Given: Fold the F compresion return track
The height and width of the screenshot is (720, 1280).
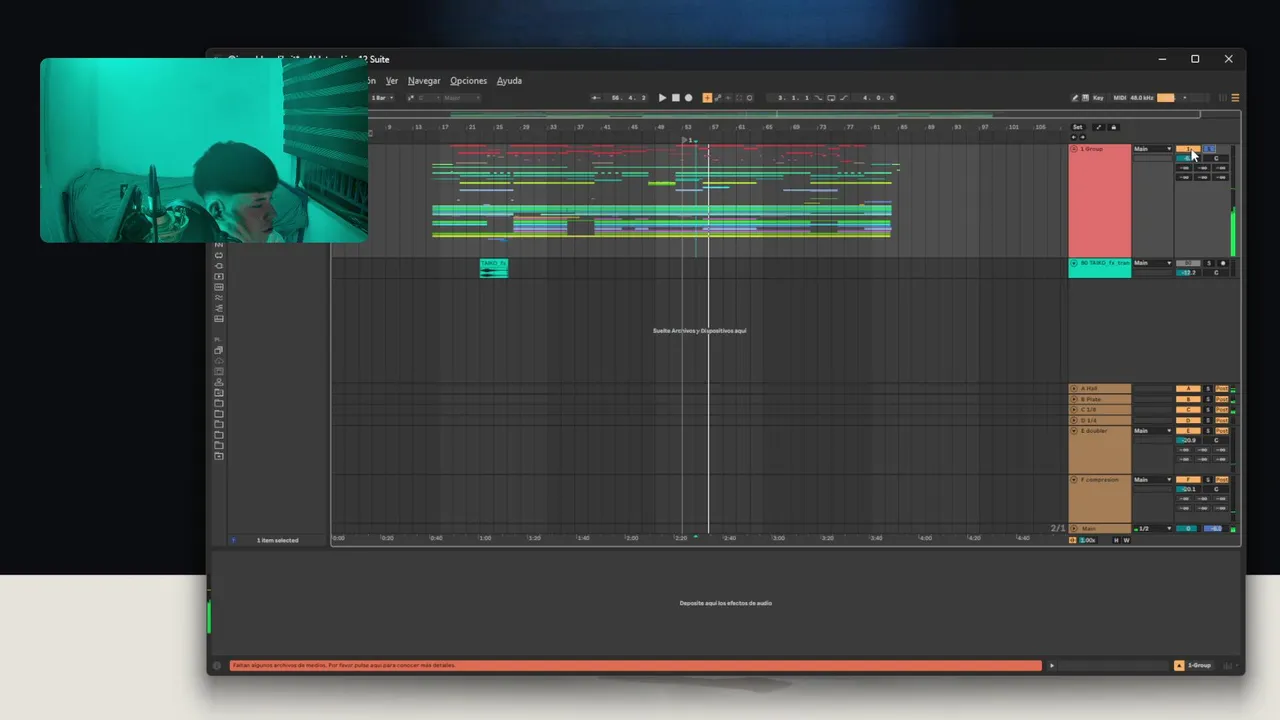Looking at the screenshot, I should click(1074, 480).
